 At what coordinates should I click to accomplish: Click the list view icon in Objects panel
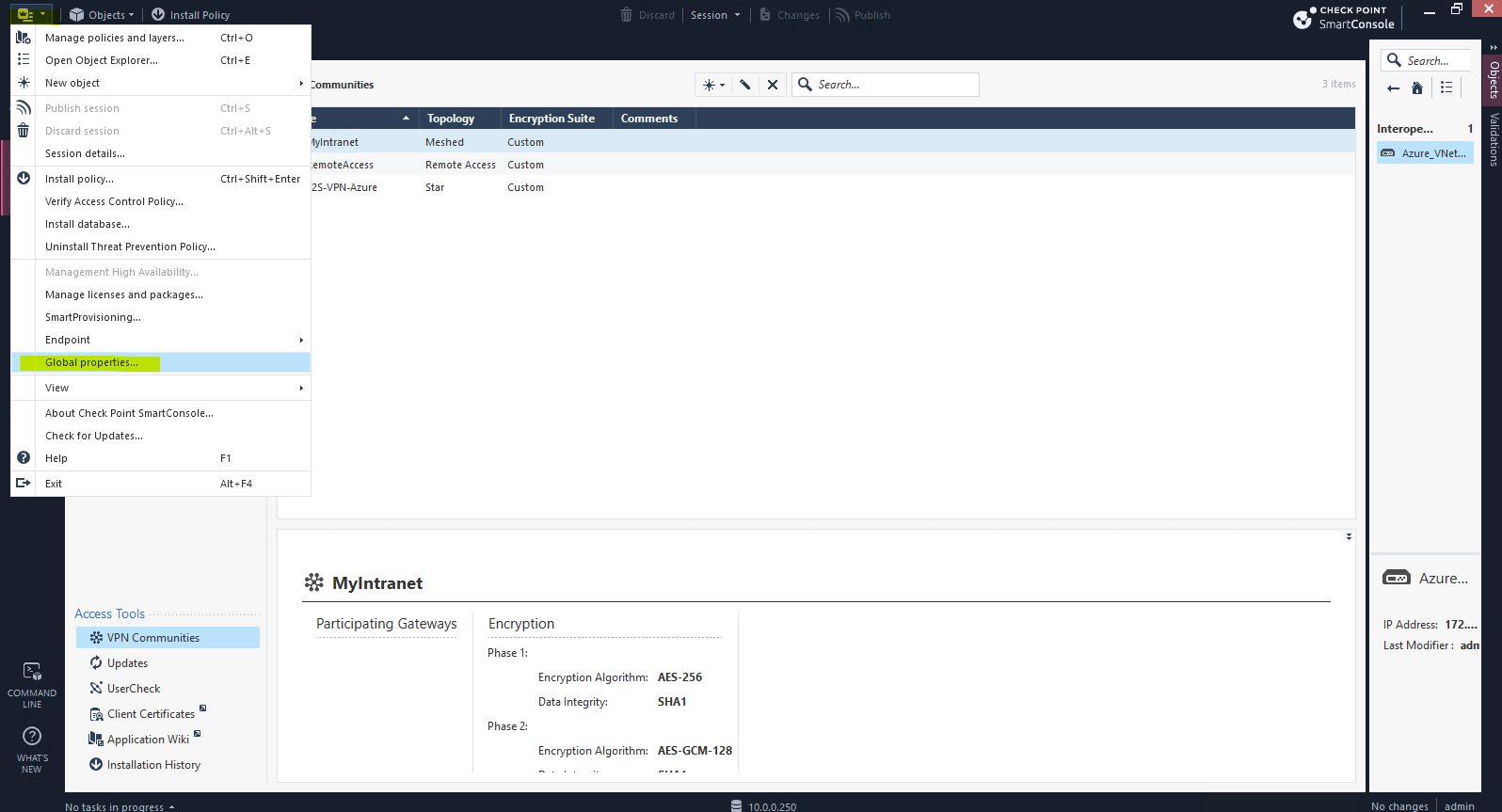[x=1446, y=88]
